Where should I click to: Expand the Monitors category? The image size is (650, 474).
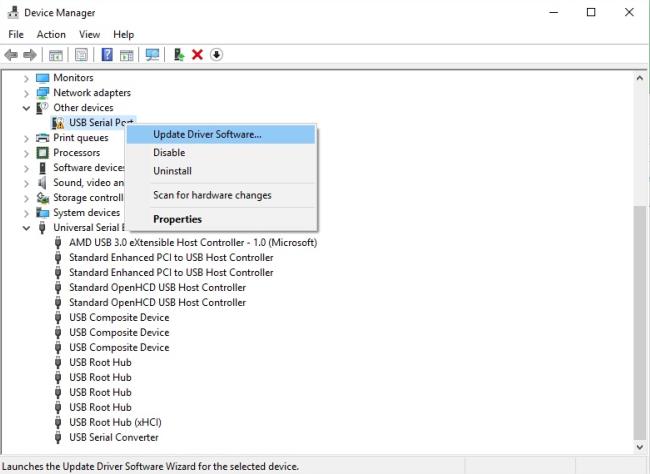click(27, 78)
